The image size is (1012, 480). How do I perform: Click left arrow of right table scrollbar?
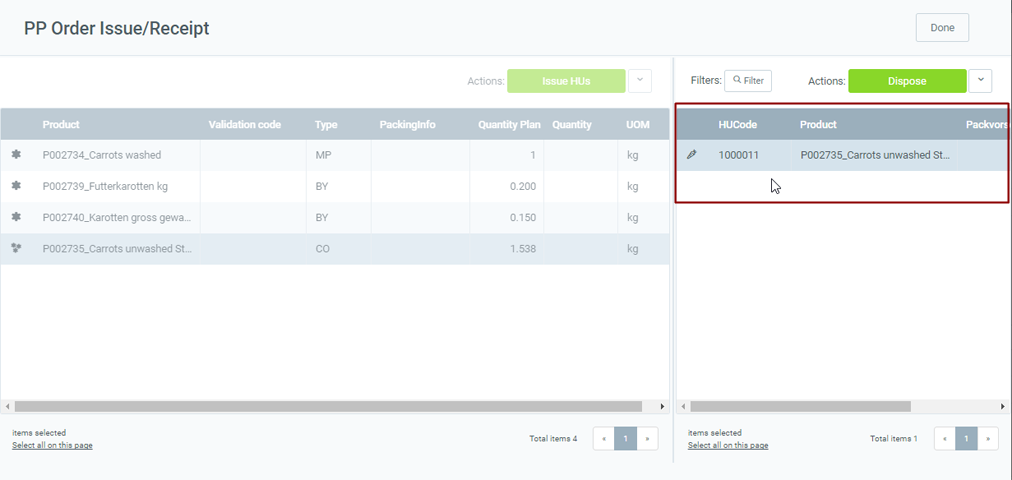pos(682,406)
